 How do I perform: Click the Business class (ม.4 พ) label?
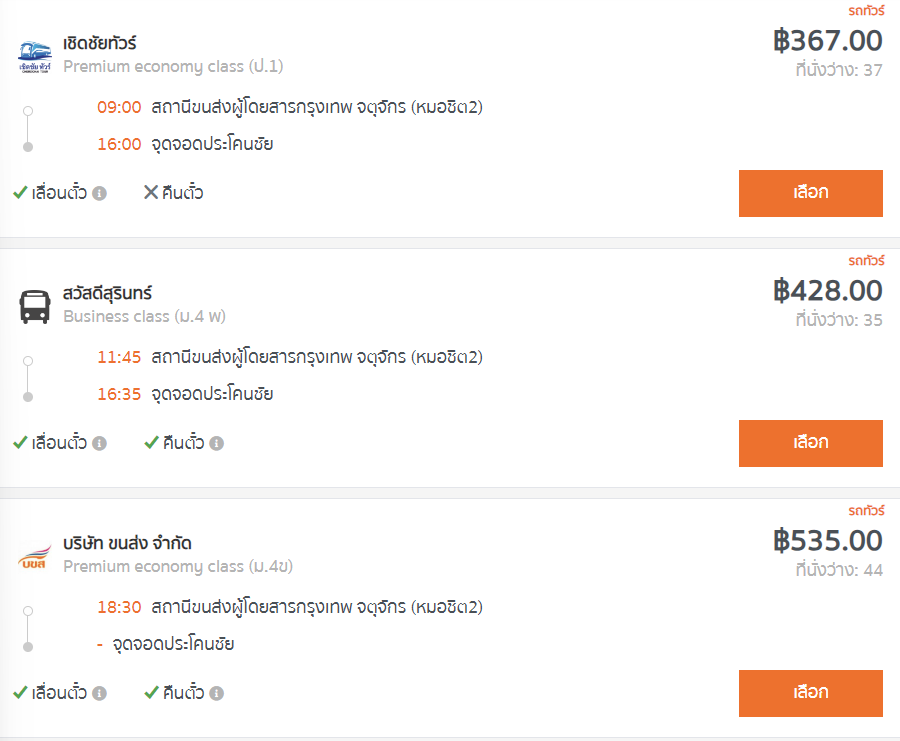click(x=145, y=317)
